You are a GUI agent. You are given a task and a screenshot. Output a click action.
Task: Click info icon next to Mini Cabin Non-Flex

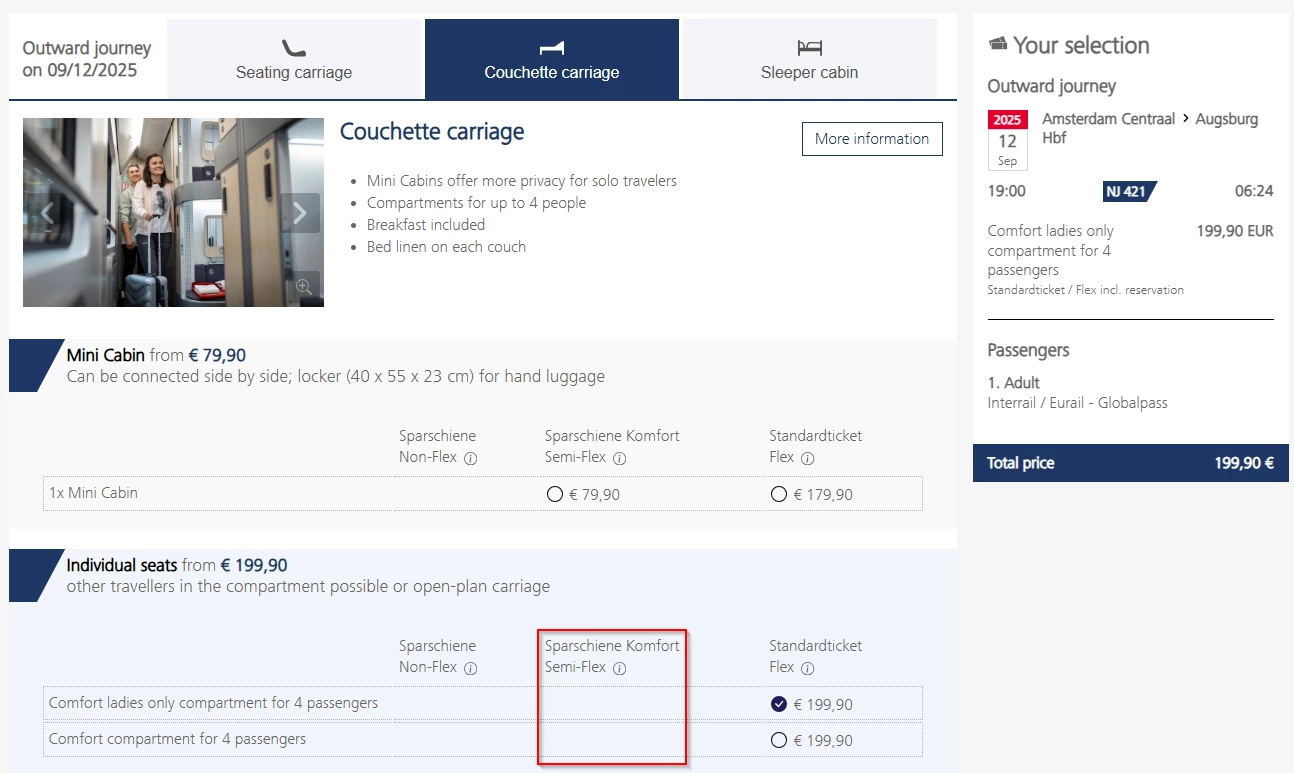470,458
